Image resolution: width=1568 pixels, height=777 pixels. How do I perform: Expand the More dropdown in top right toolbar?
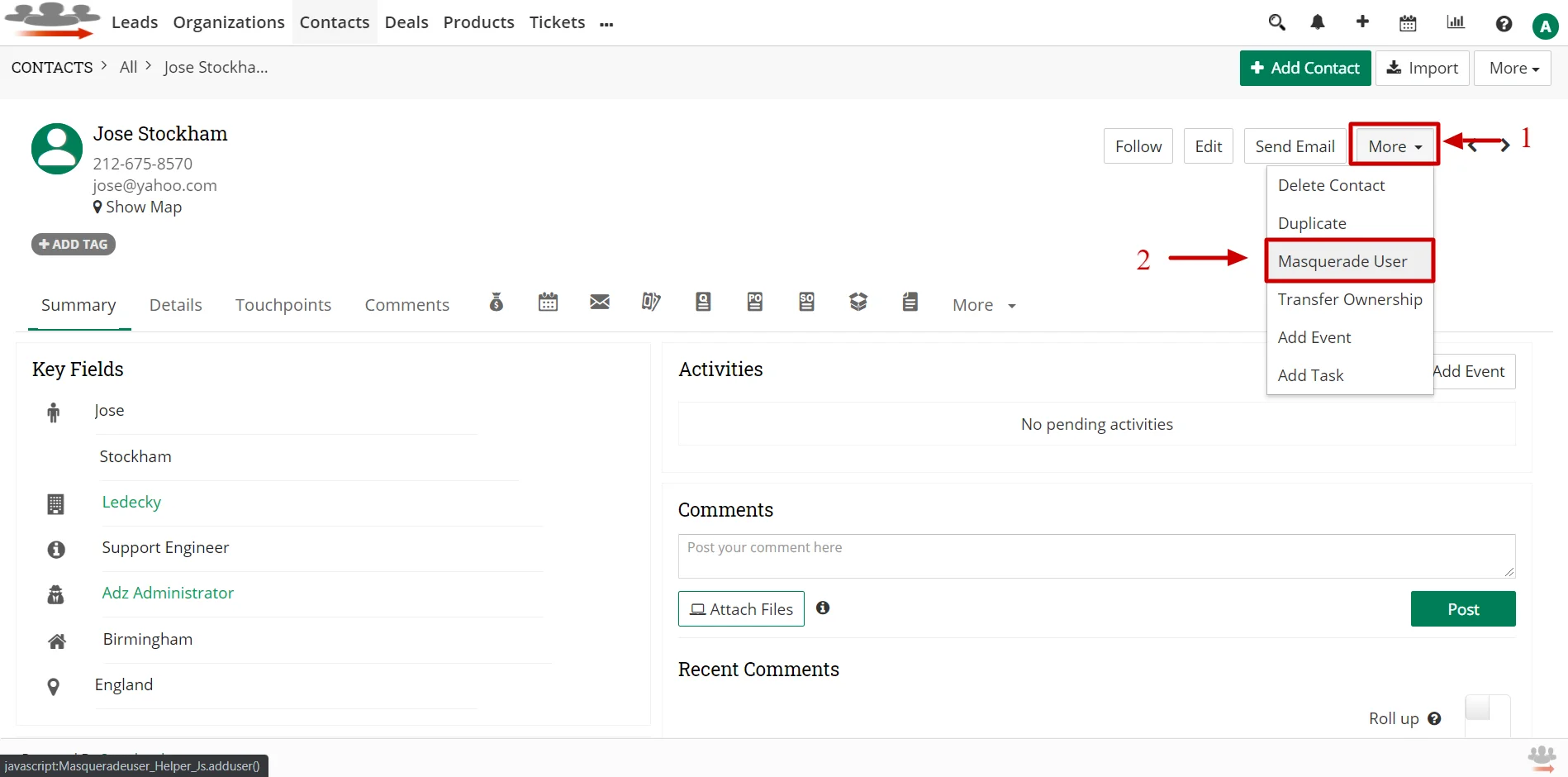click(x=1513, y=68)
